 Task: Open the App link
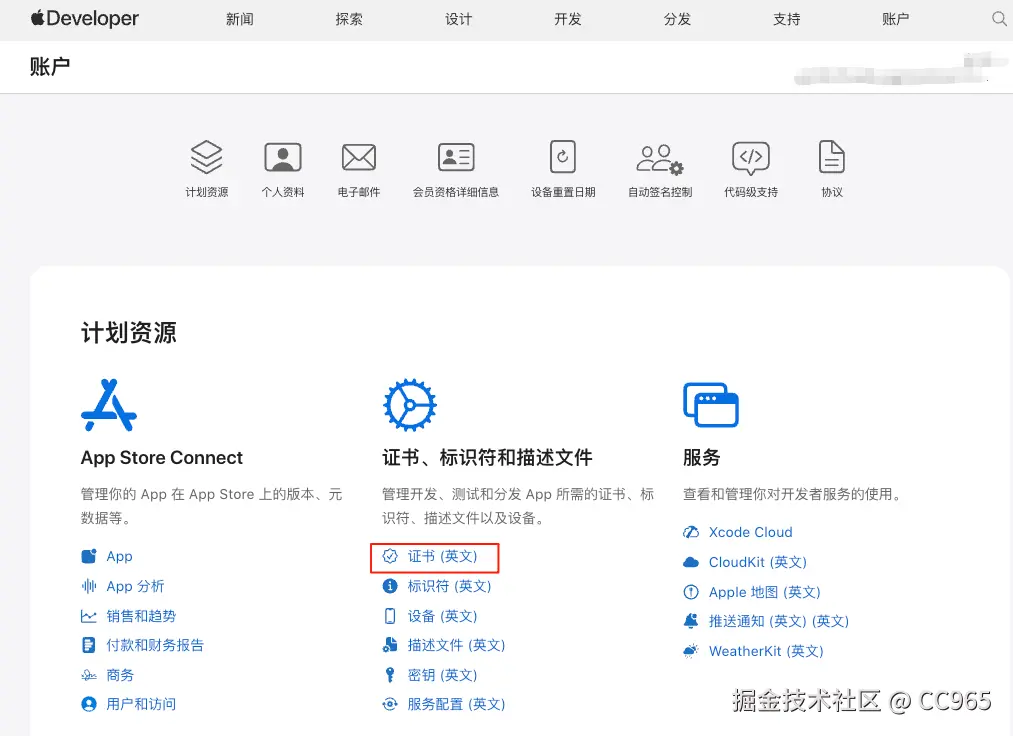(x=120, y=556)
